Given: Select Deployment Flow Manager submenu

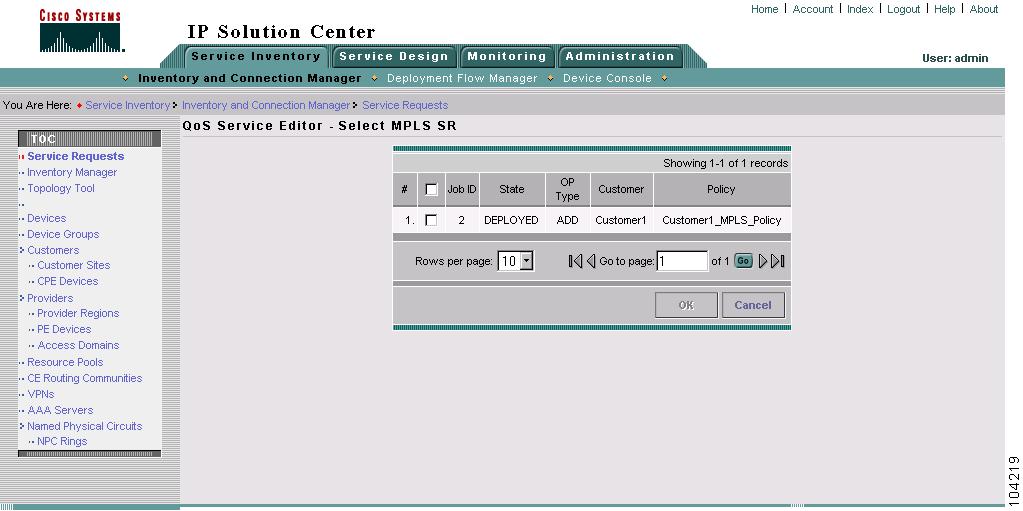Looking at the screenshot, I should tap(462, 78).
